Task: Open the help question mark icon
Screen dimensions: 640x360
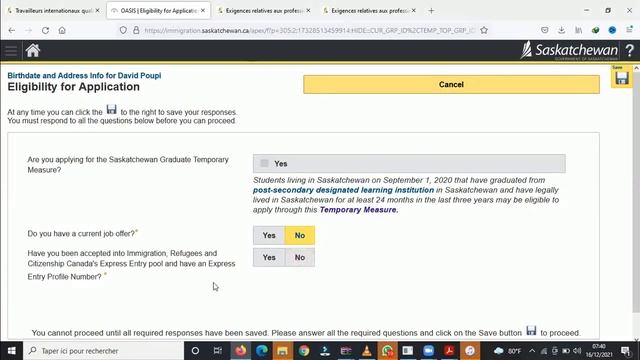Action: click(629, 51)
